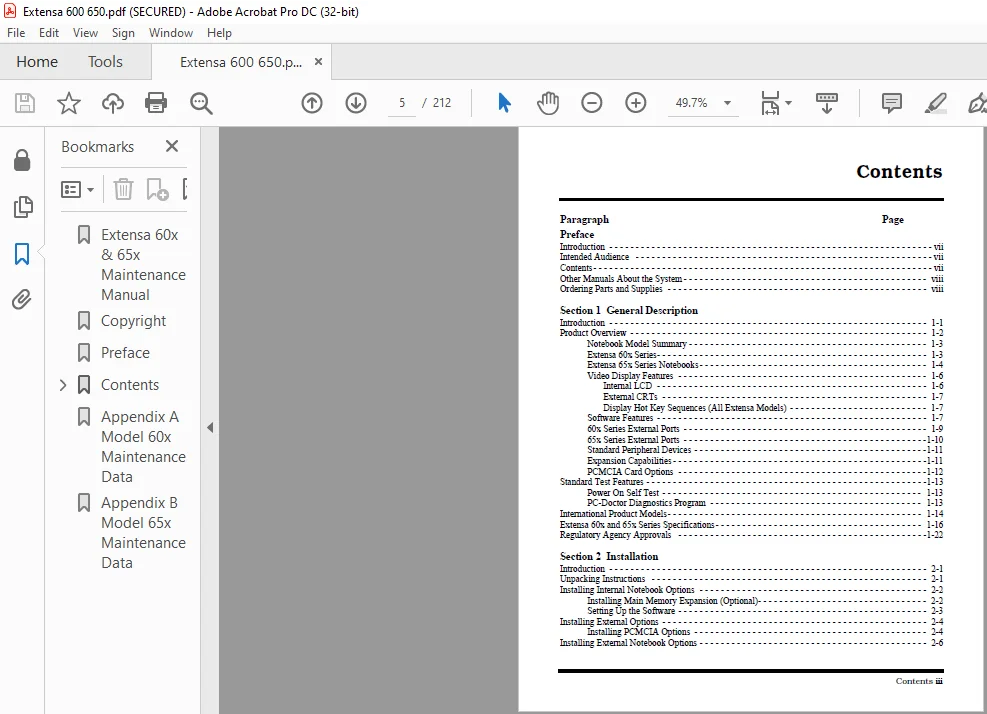Open the File menu
Screen dimensions: 987x714
tap(16, 33)
